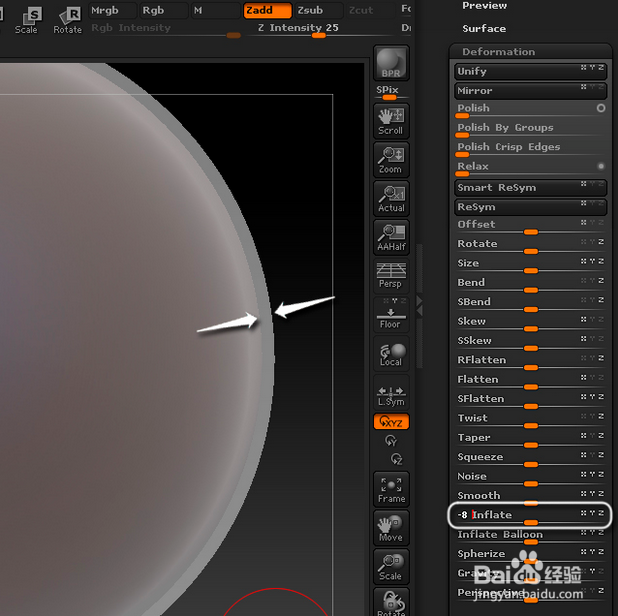Switch to Zsub sculpt mode

coord(318,10)
